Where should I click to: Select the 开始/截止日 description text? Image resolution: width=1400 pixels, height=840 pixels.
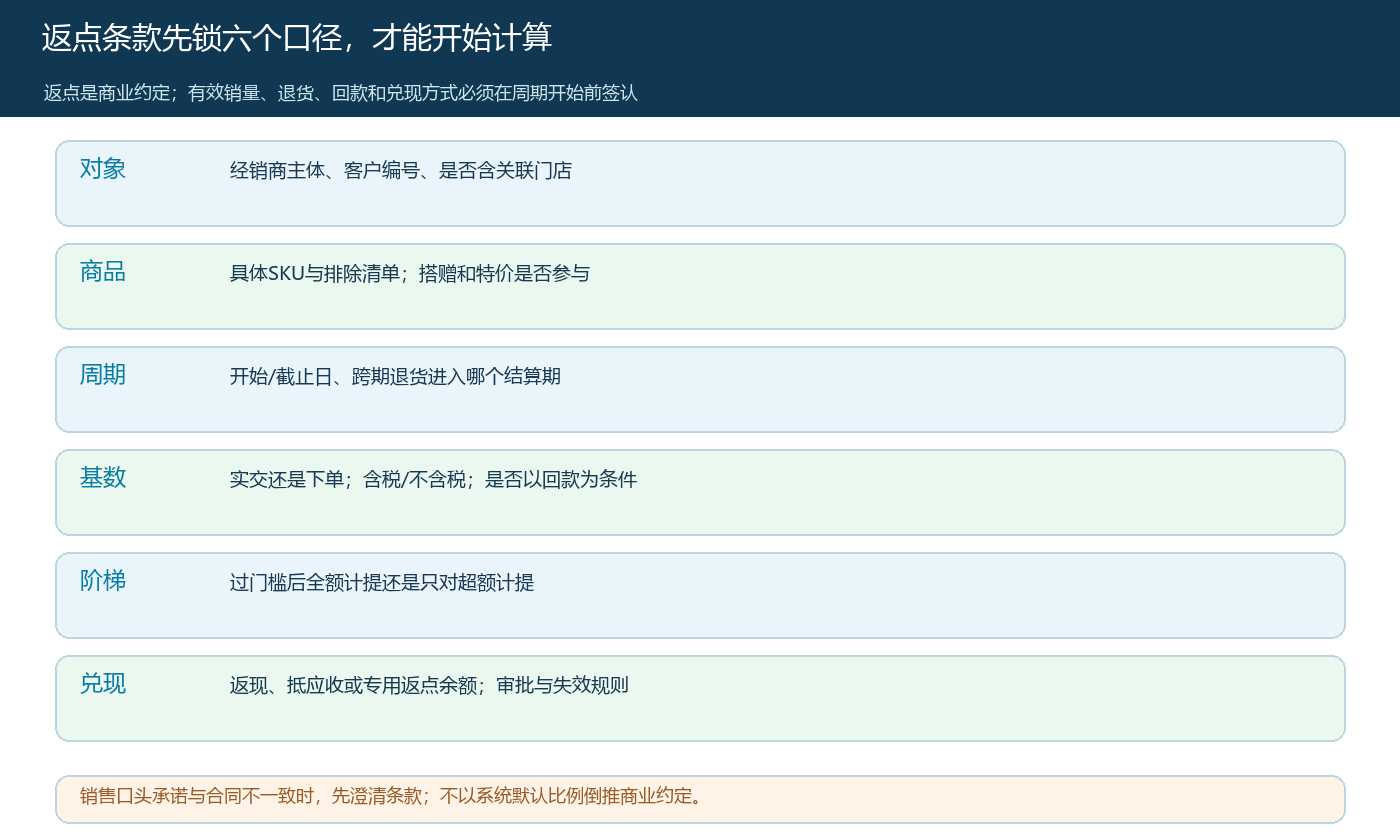pyautogui.click(x=396, y=377)
